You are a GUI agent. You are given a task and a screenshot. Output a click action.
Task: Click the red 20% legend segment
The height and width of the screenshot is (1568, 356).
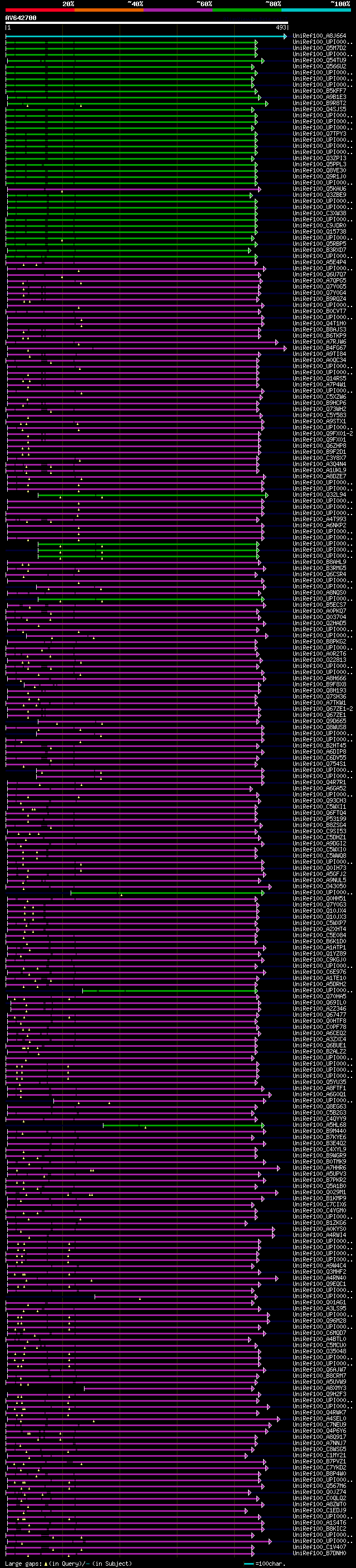coord(39,10)
